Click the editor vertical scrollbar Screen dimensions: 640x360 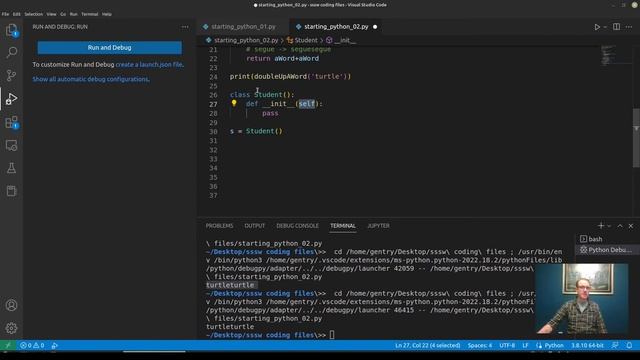pos(636,138)
